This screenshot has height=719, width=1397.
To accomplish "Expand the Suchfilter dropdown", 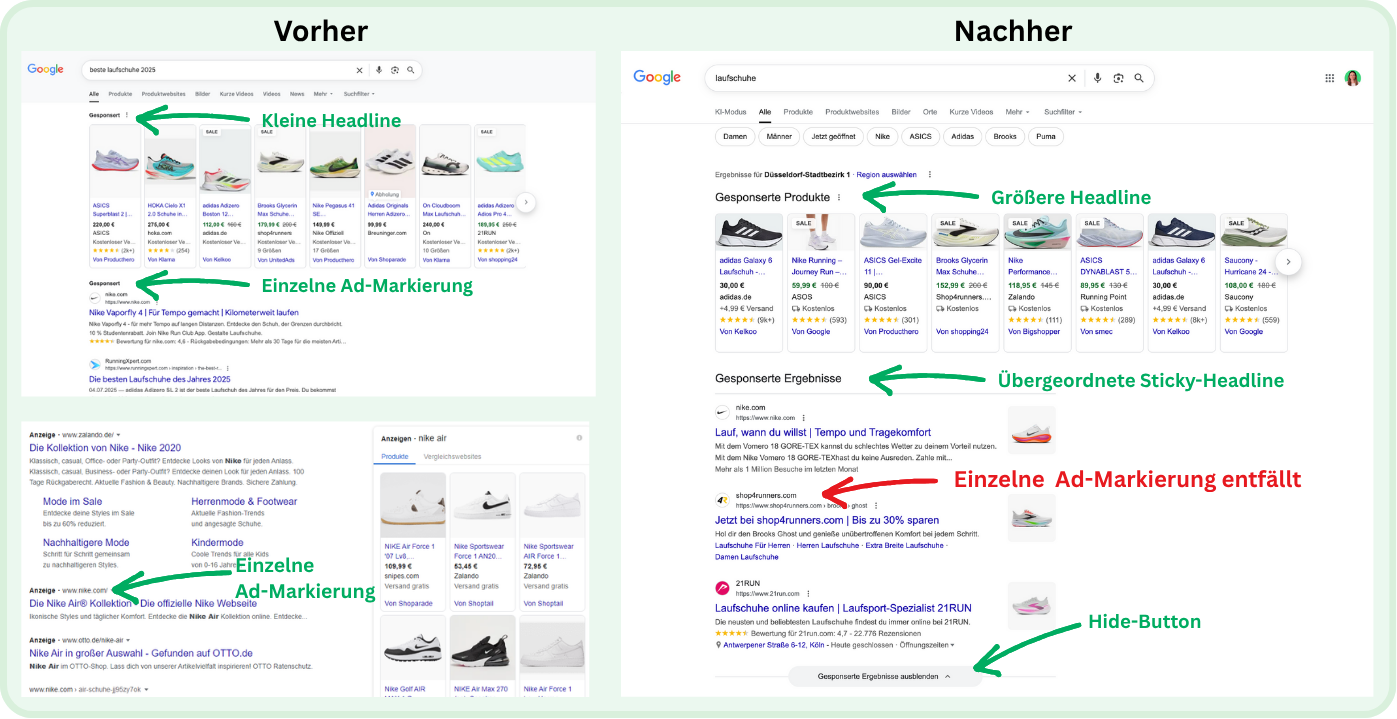I will (1062, 111).
